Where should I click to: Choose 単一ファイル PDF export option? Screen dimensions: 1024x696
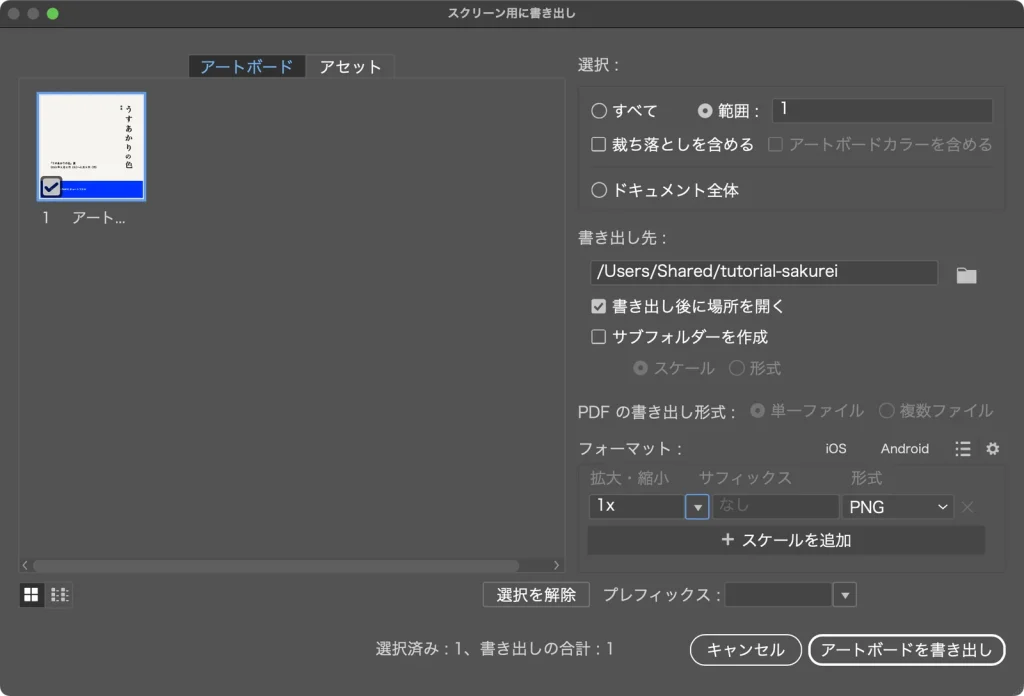click(757, 411)
